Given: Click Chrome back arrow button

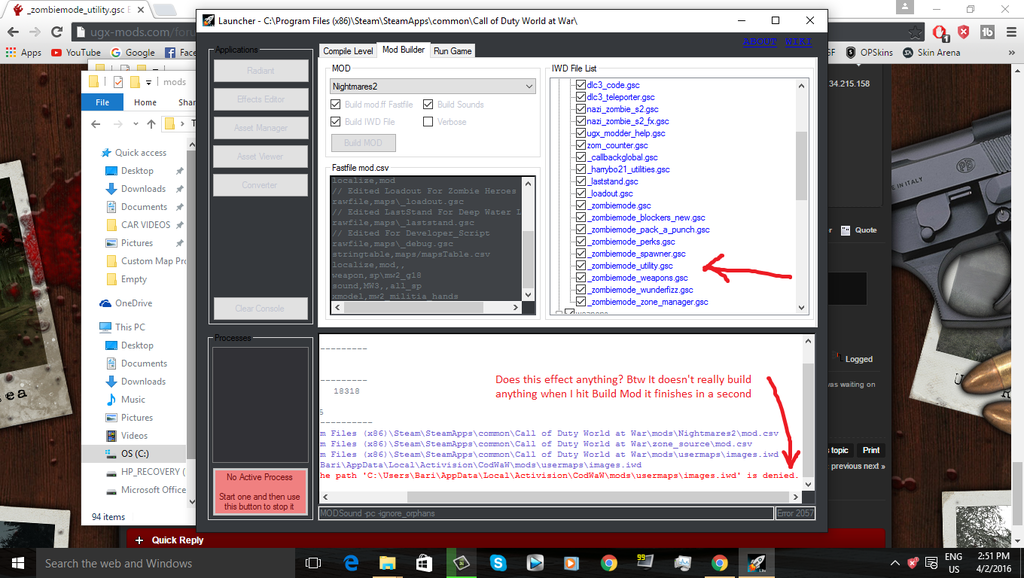Looking at the screenshot, I should click(13, 31).
